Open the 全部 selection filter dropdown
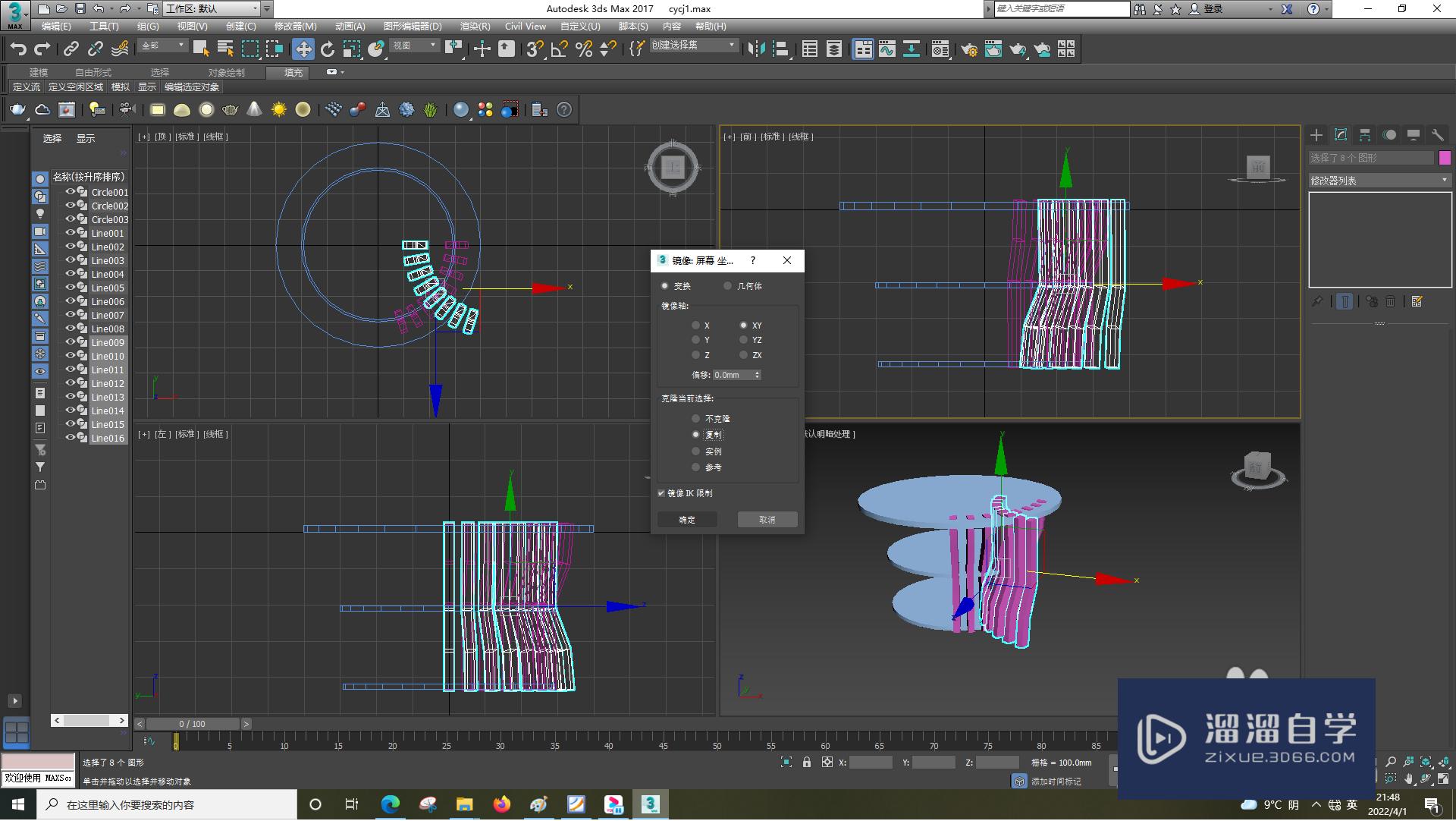Image resolution: width=1456 pixels, height=821 pixels. point(164,46)
